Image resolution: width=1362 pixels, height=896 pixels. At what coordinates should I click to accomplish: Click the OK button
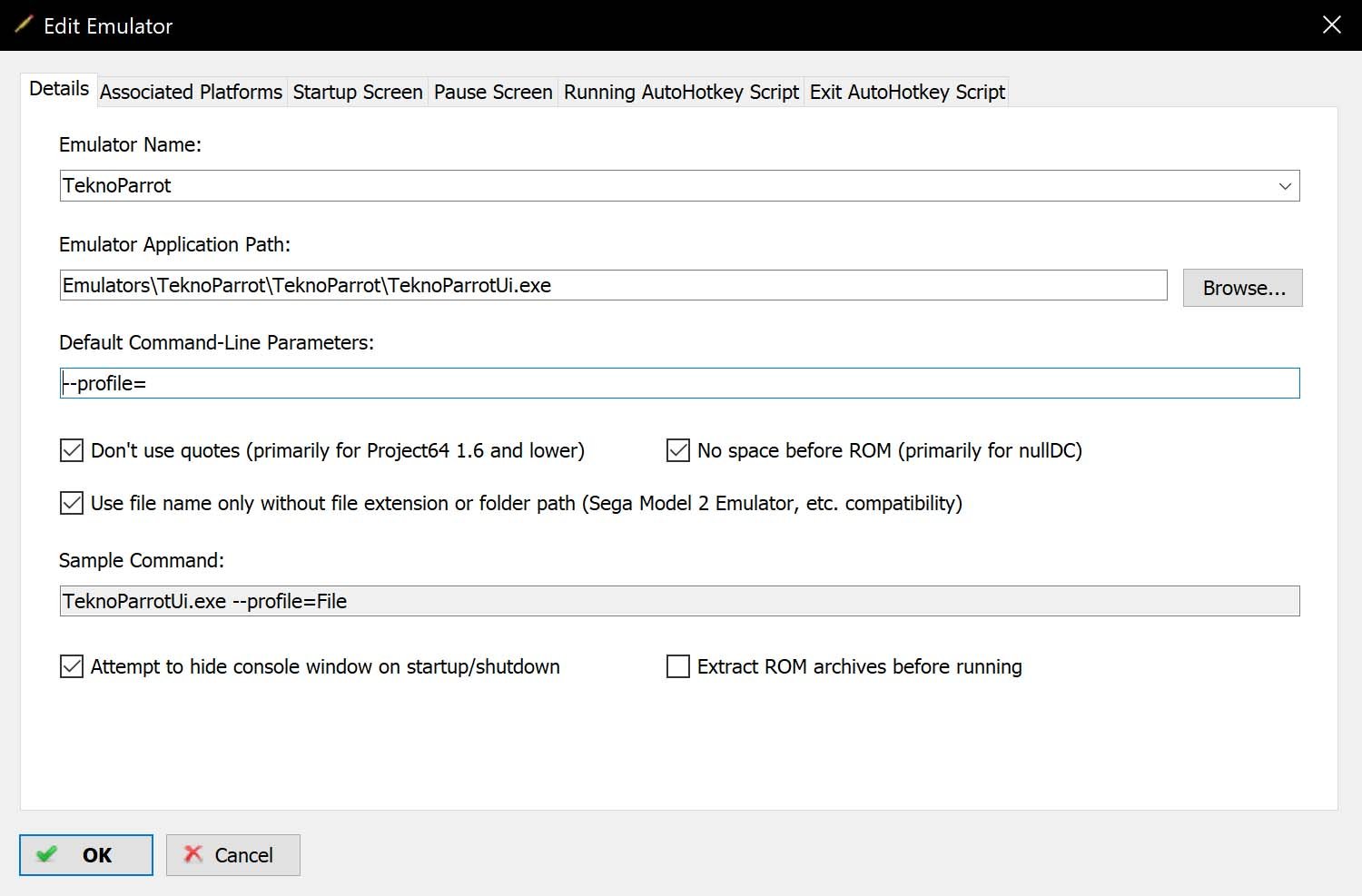tap(86, 855)
